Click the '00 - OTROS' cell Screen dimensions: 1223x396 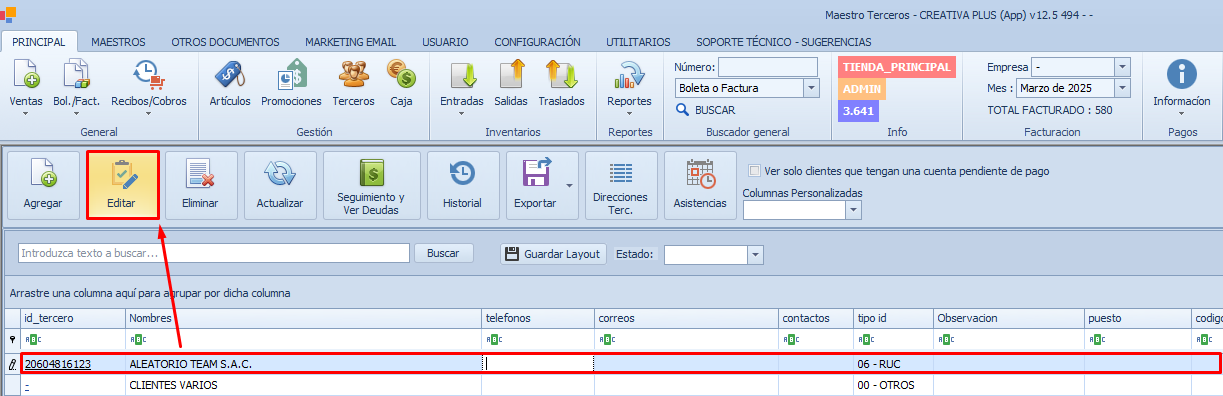tap(893, 385)
